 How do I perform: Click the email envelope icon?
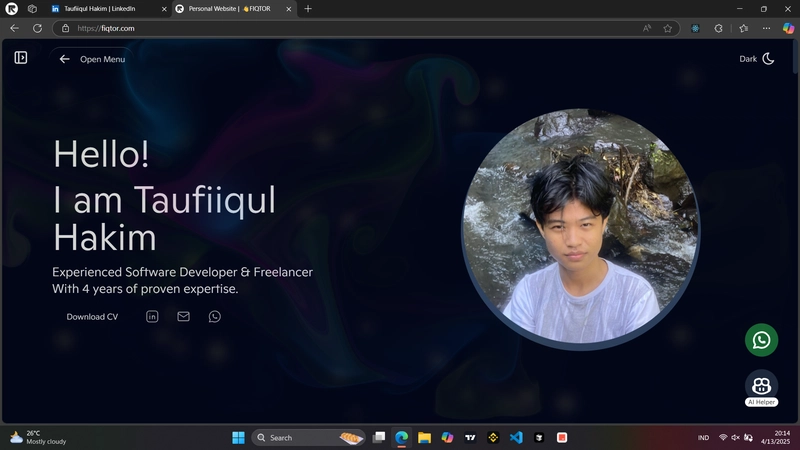click(183, 316)
